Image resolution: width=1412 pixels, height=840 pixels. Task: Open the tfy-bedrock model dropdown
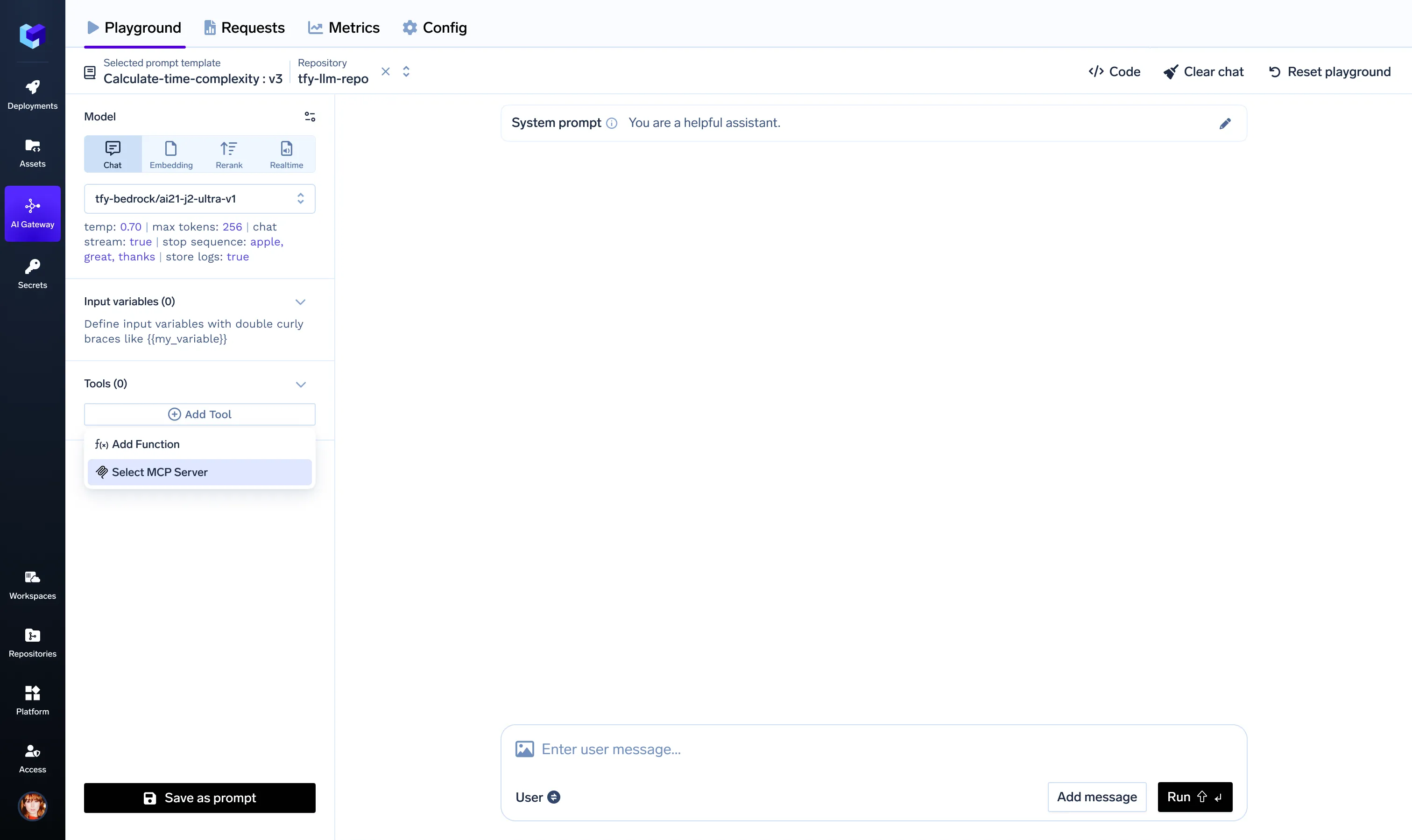click(x=199, y=199)
